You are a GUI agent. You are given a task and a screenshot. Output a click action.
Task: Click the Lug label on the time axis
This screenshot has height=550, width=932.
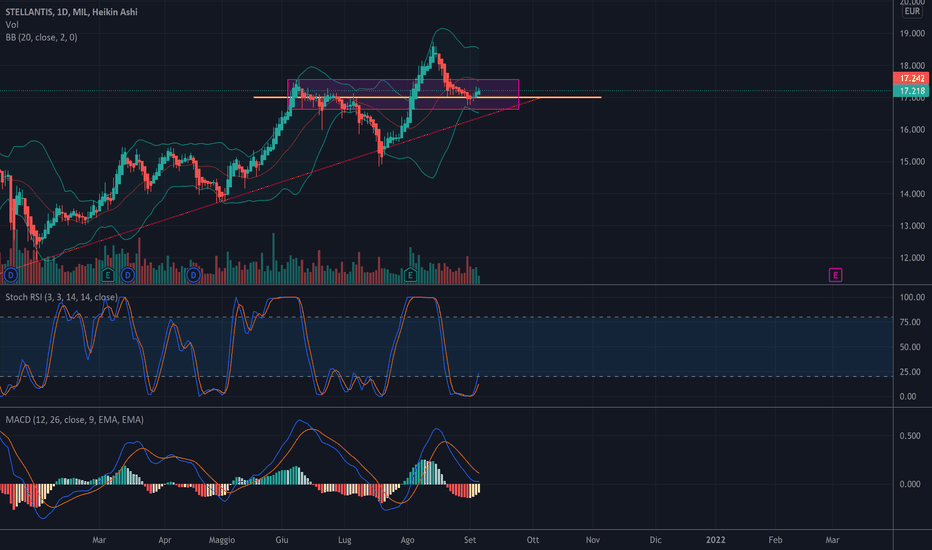click(x=345, y=540)
